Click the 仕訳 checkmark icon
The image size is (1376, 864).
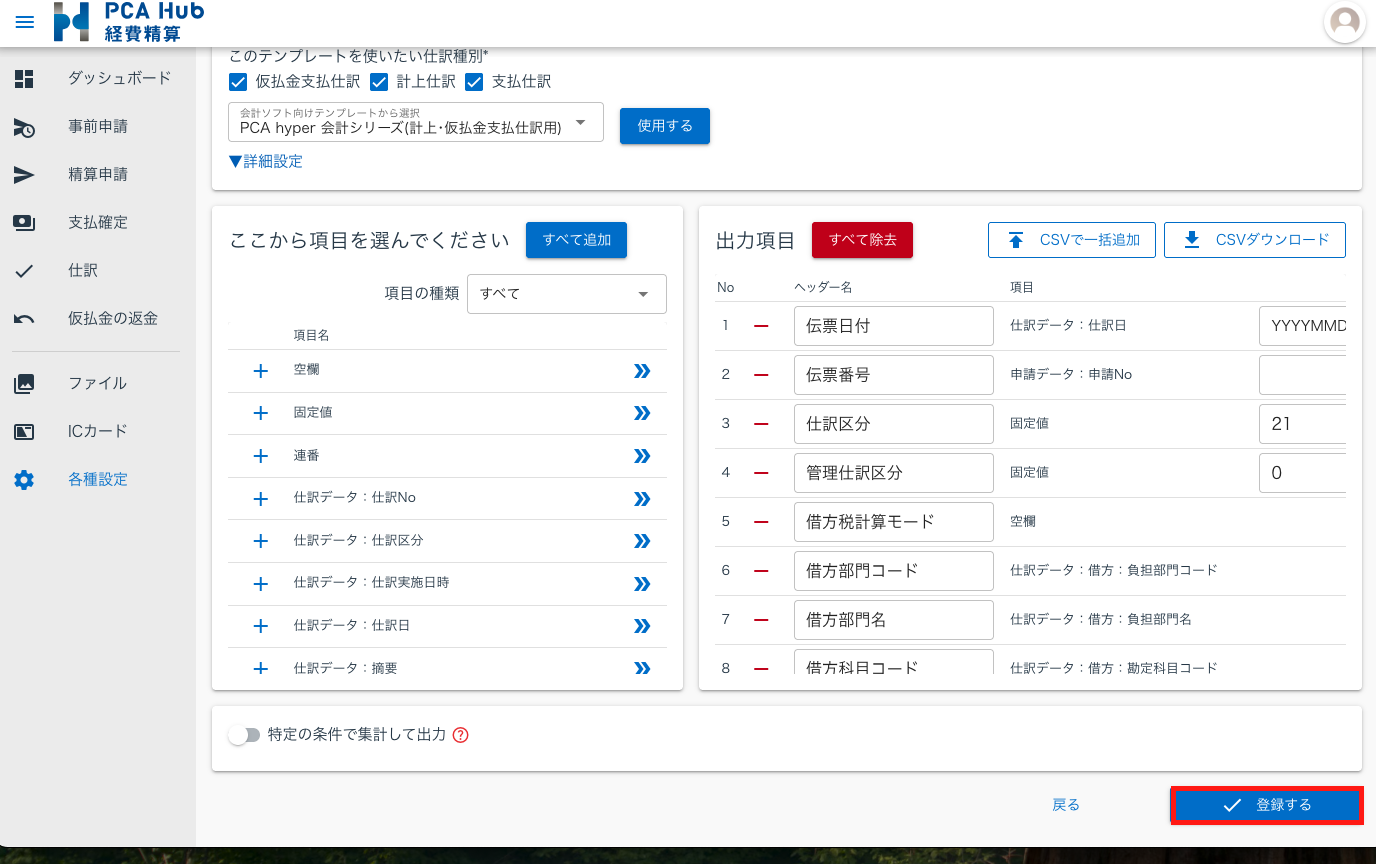coord(24,271)
